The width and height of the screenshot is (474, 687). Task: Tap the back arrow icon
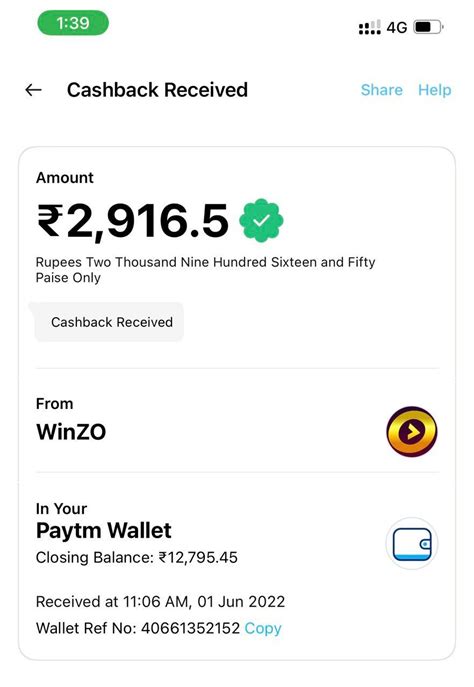click(33, 90)
